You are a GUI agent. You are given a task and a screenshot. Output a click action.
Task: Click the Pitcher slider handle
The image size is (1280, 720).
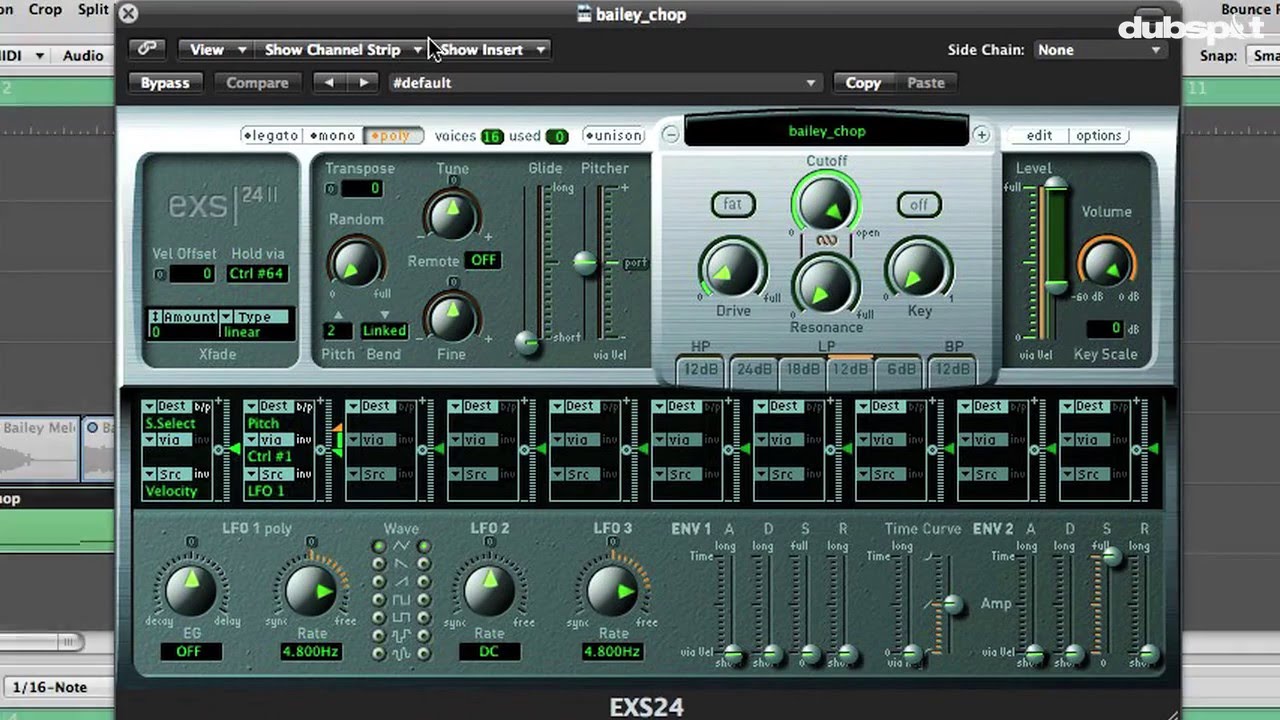585,263
